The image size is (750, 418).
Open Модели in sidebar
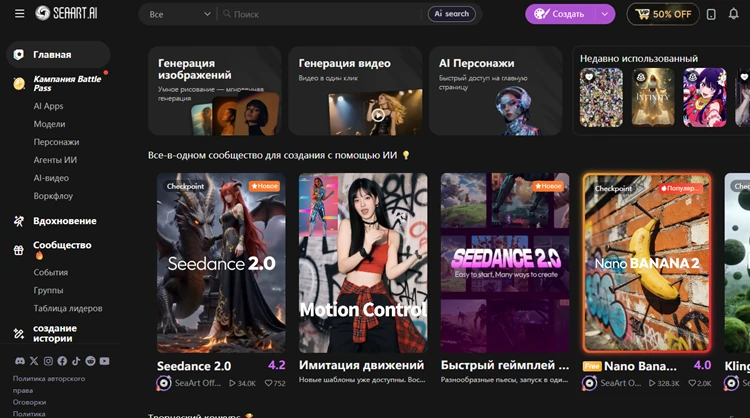(x=49, y=124)
